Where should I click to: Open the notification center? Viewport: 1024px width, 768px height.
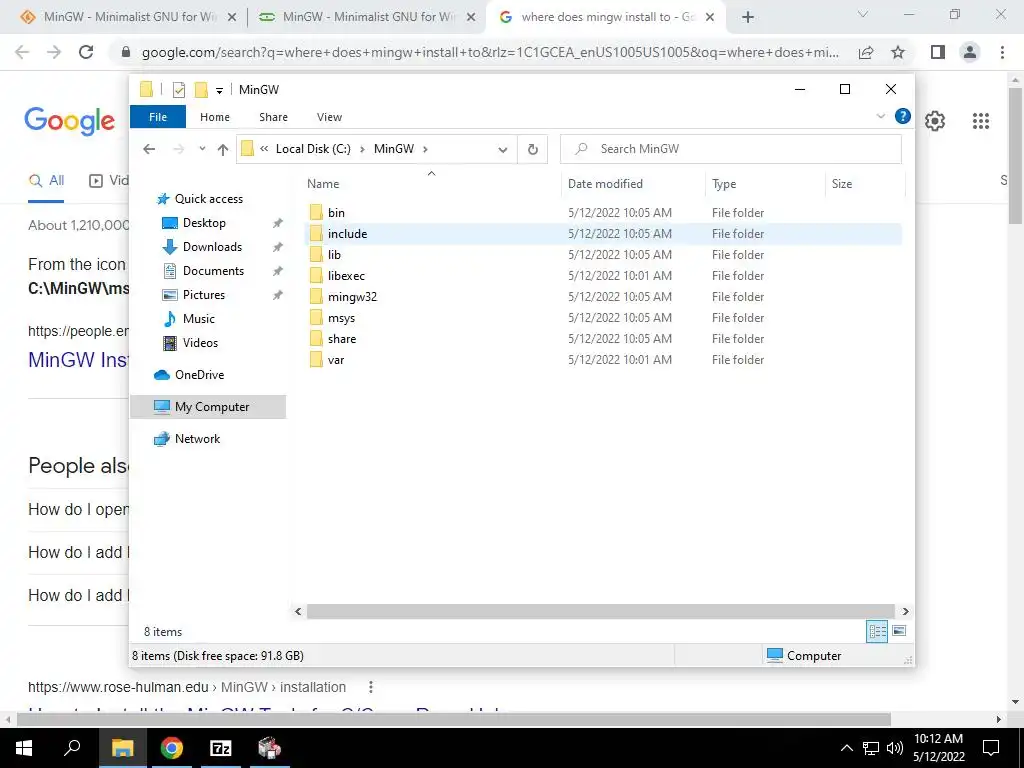pos(991,748)
